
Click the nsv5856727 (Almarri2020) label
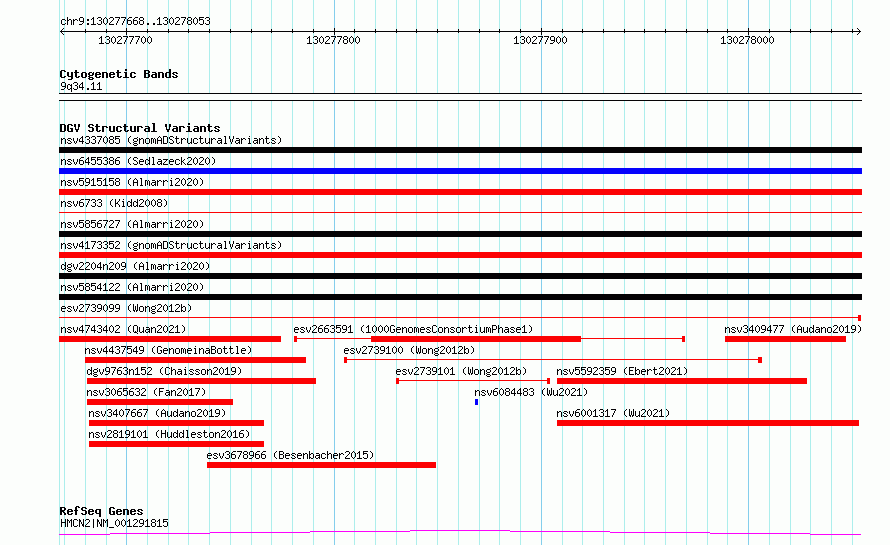(x=132, y=224)
